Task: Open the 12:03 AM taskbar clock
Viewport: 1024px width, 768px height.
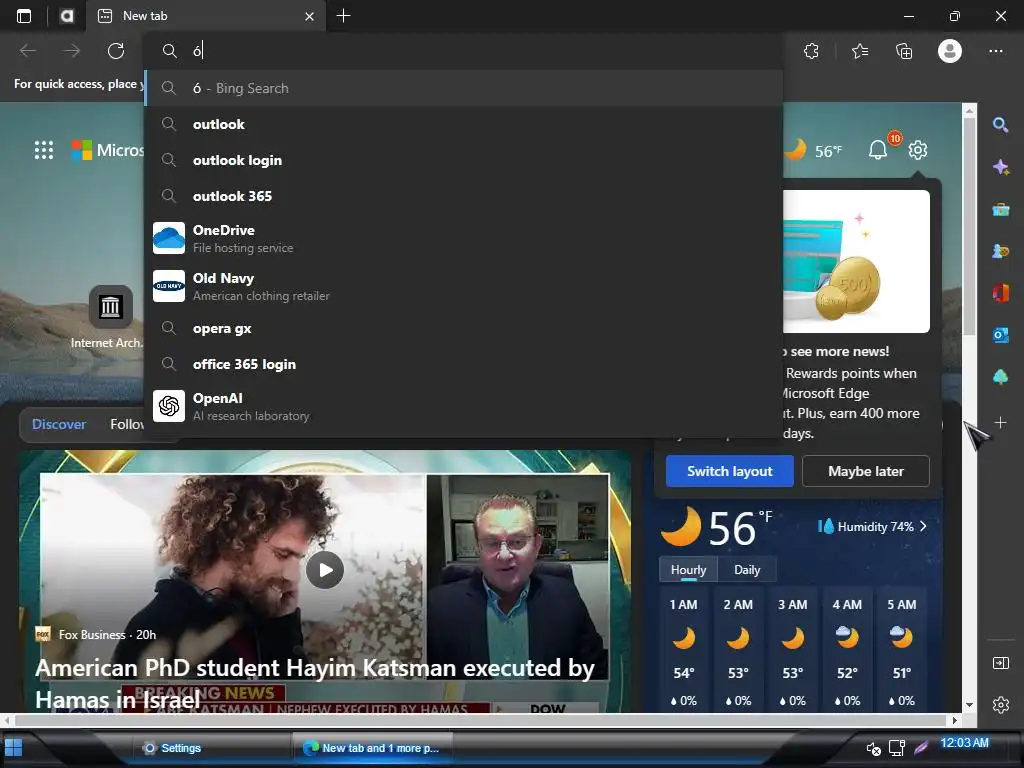Action: click(x=964, y=743)
